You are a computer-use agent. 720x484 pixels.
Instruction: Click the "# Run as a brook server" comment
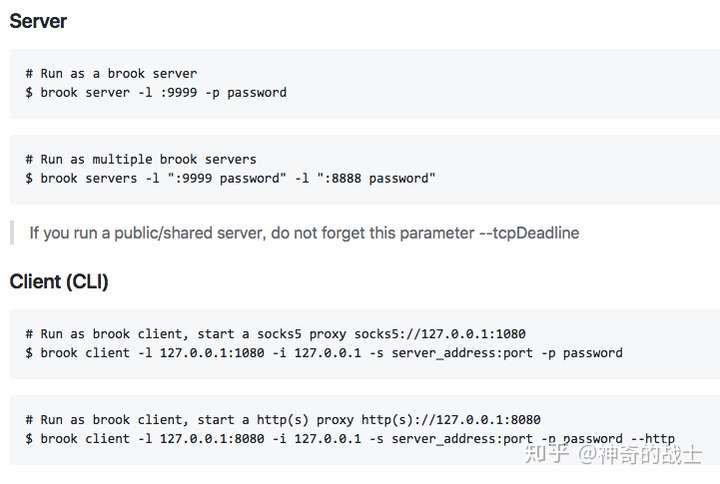click(x=111, y=74)
